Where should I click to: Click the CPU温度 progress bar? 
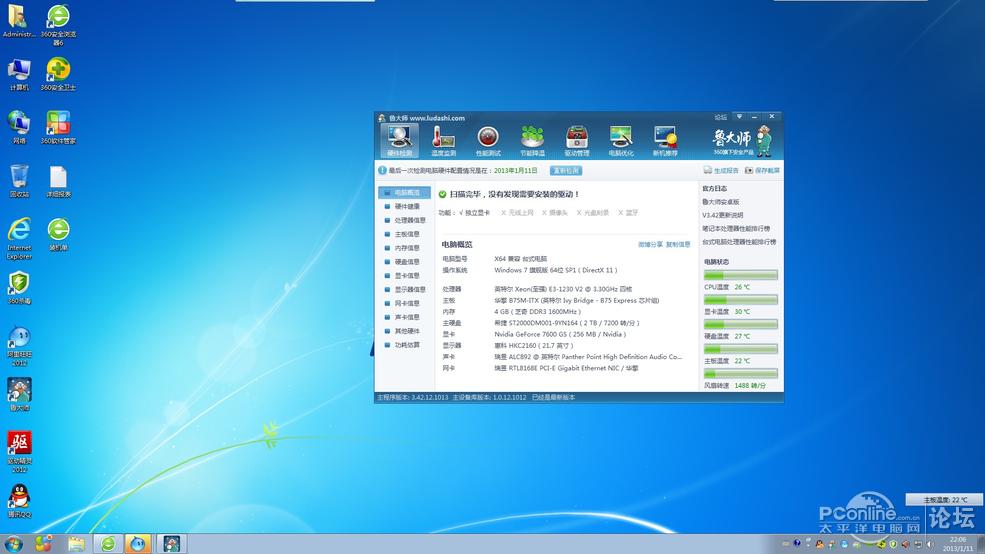click(741, 274)
